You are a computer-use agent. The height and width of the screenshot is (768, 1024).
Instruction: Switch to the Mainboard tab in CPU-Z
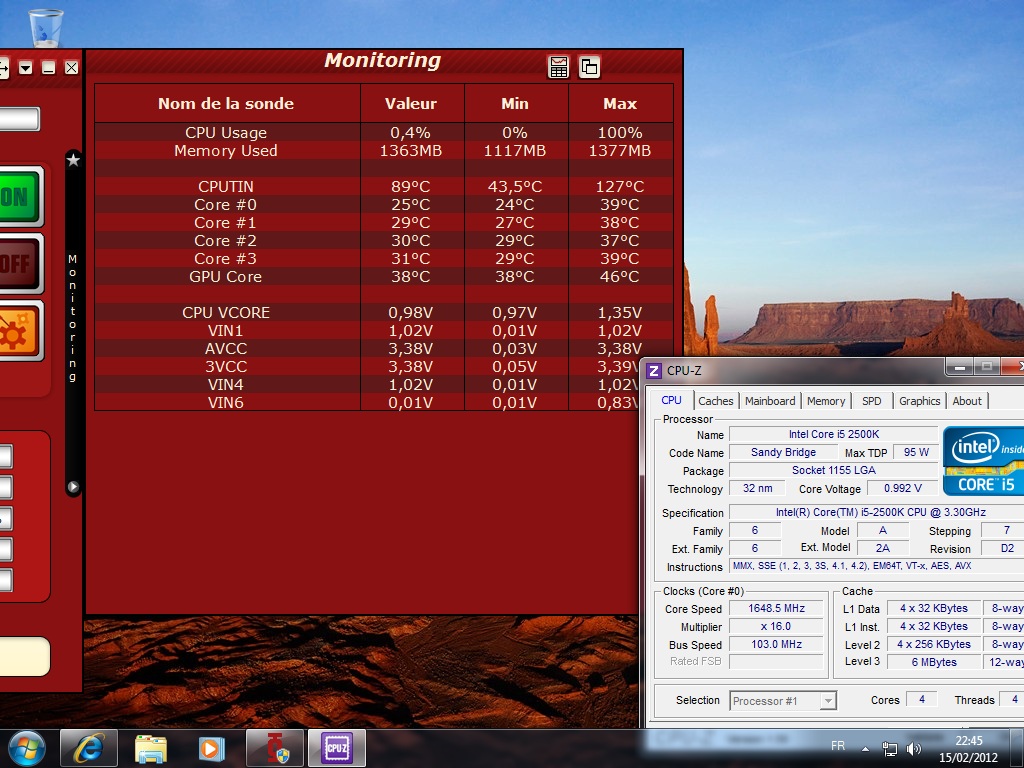click(x=770, y=401)
